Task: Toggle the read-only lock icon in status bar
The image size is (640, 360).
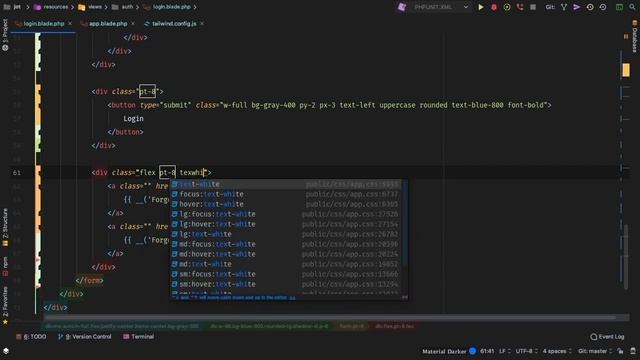Action: click(x=620, y=351)
